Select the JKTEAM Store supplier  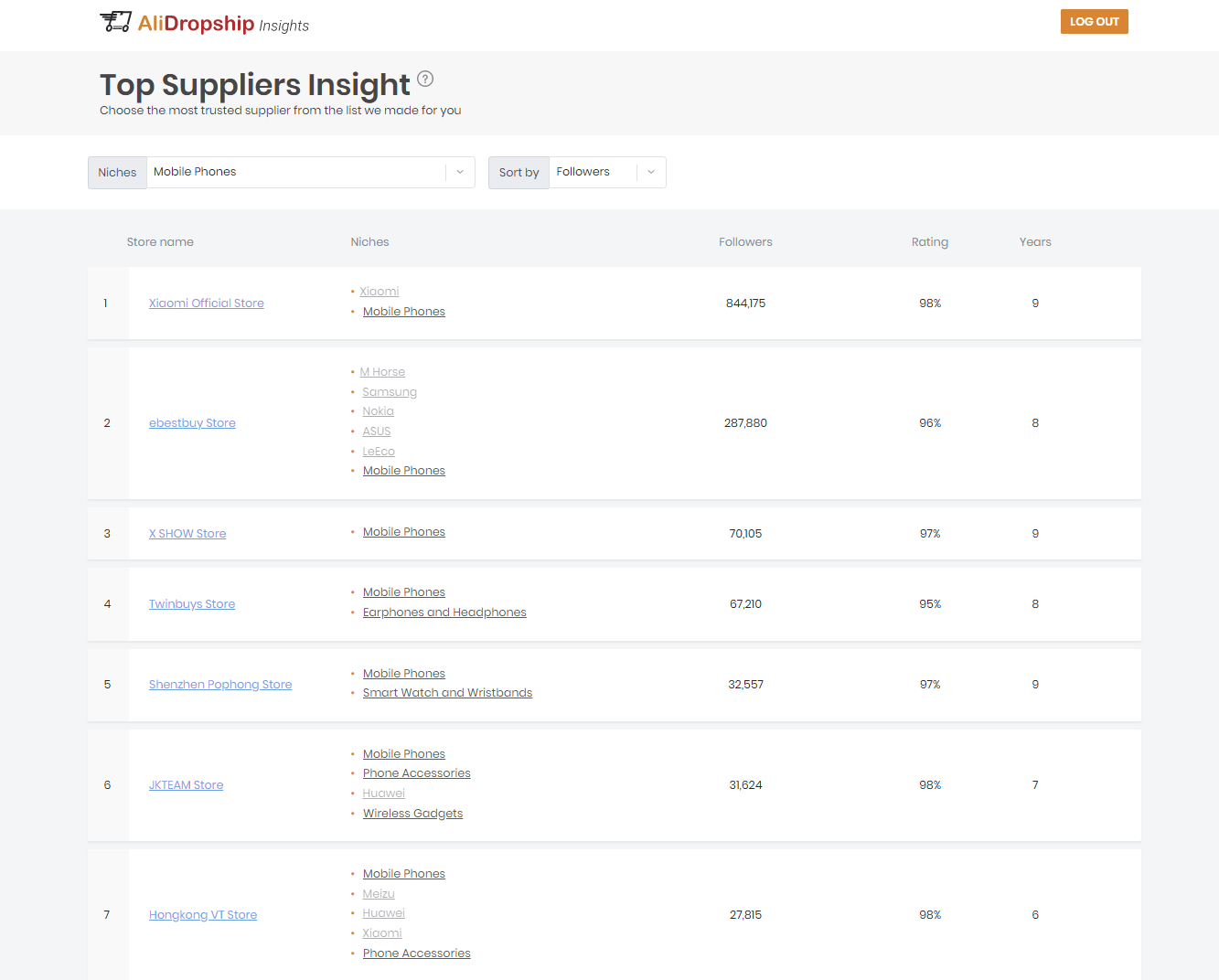click(186, 784)
